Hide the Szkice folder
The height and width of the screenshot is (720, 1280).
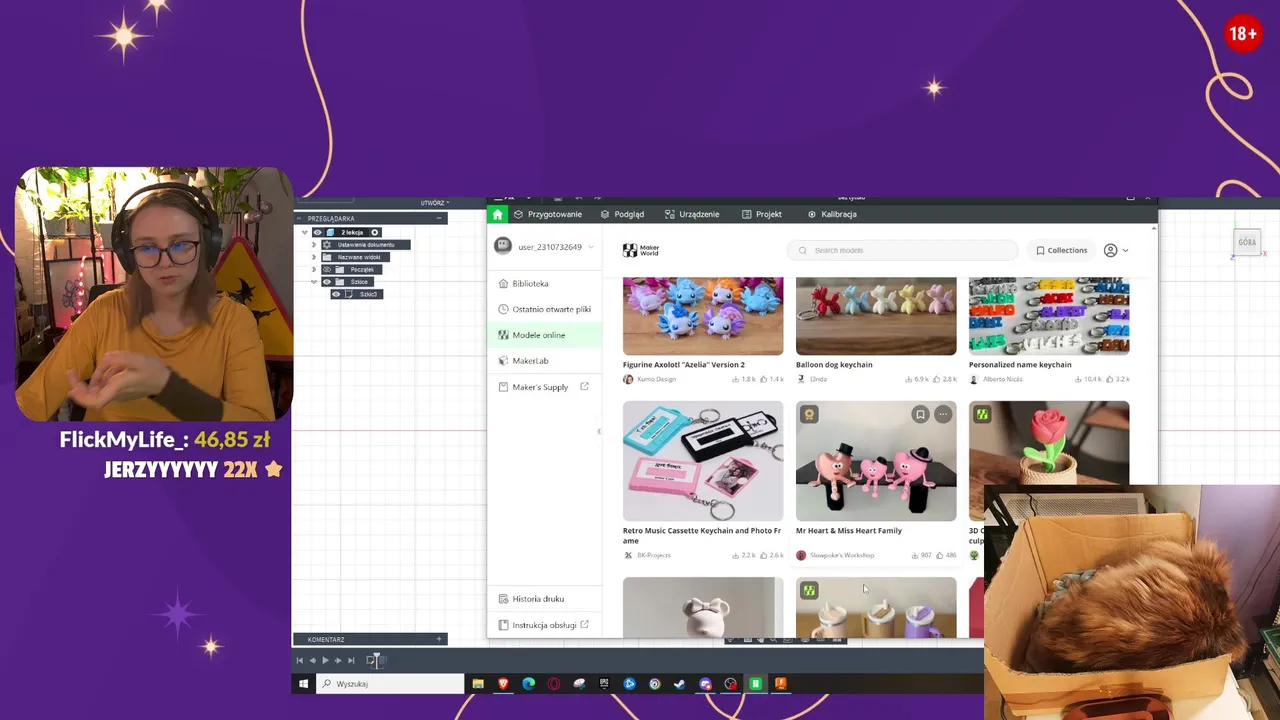click(x=326, y=282)
